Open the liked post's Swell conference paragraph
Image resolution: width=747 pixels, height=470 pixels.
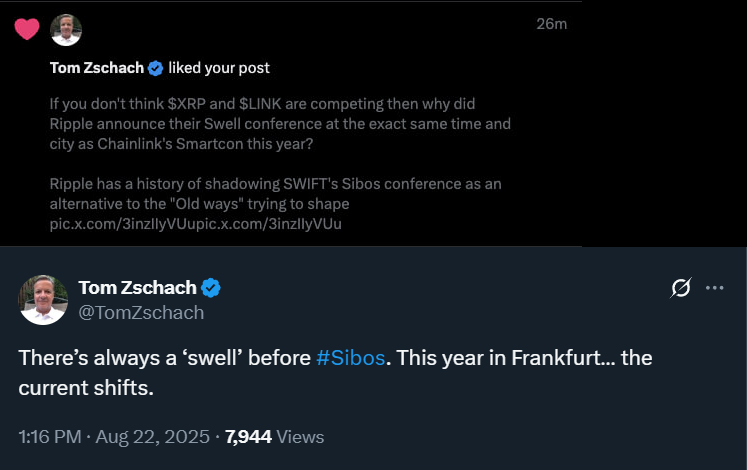tap(280, 125)
